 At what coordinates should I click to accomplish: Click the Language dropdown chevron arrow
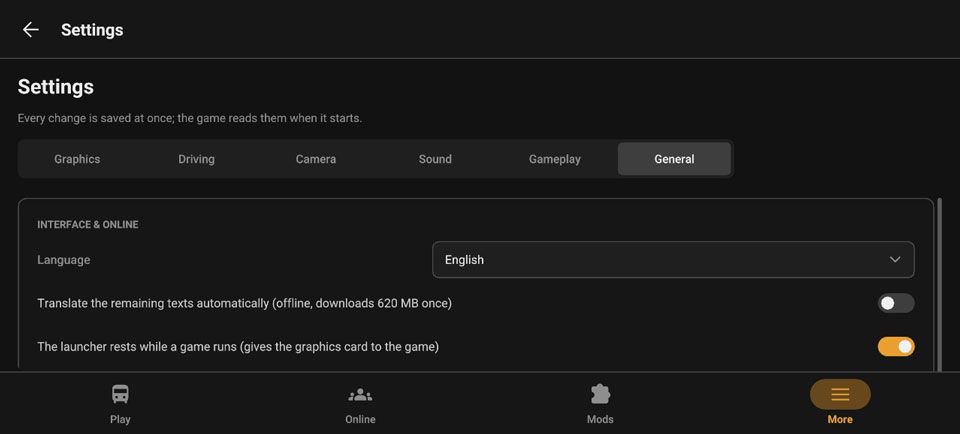(x=895, y=260)
